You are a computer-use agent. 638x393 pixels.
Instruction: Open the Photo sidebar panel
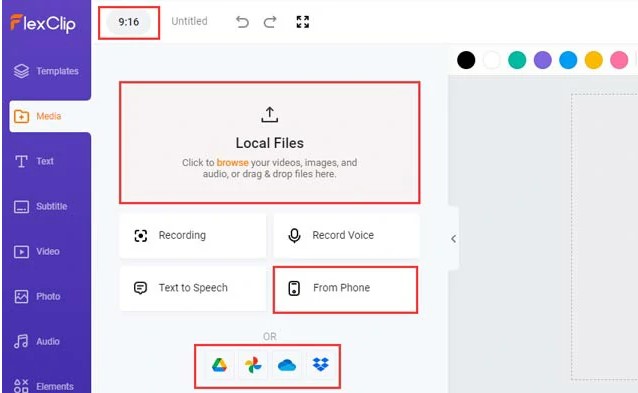pos(37,297)
